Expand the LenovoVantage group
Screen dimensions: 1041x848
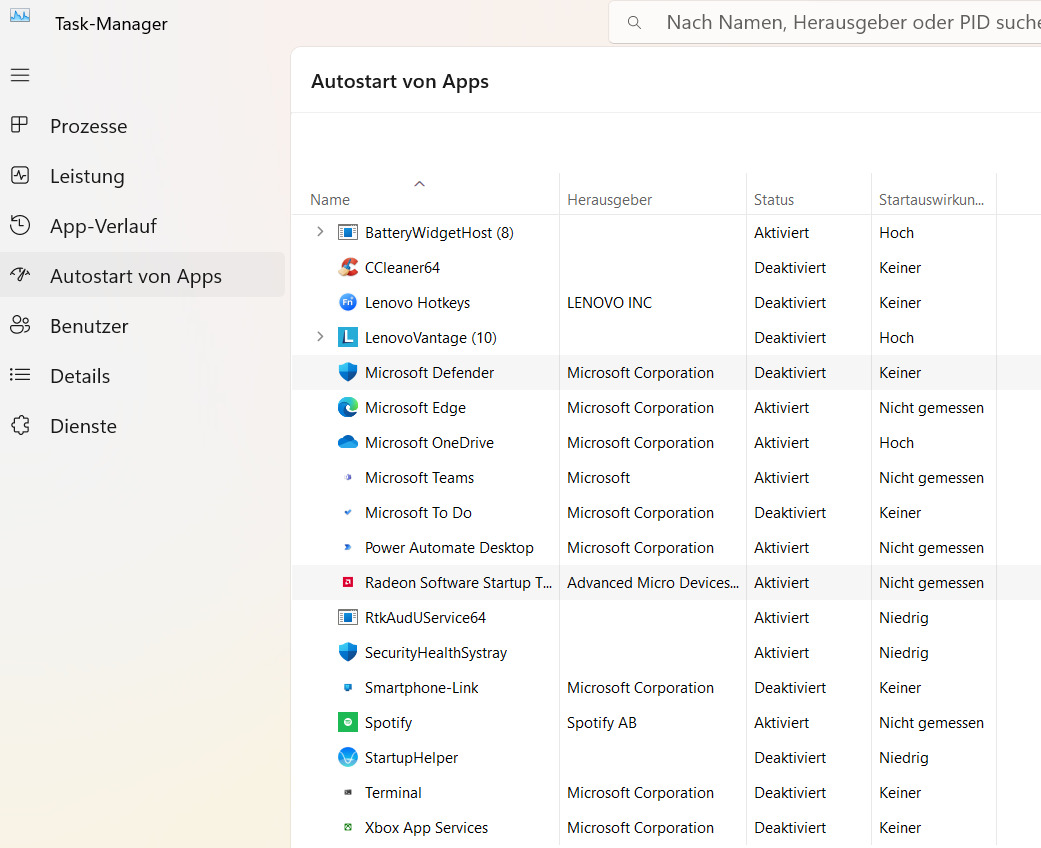[x=320, y=337]
